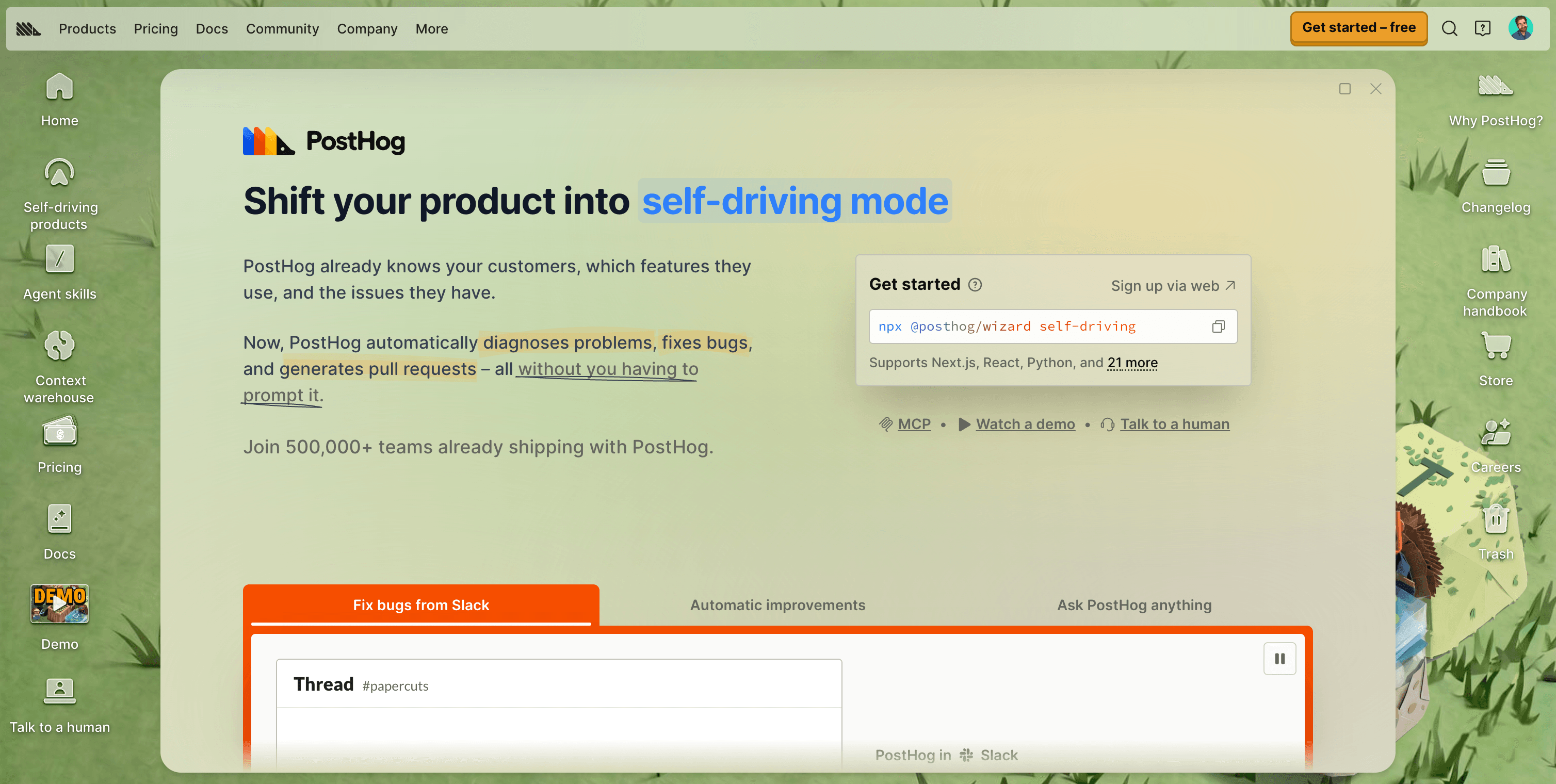Screen dimensions: 1556x784
Task: Click the PostHog logo in top navigation
Action: 28,28
